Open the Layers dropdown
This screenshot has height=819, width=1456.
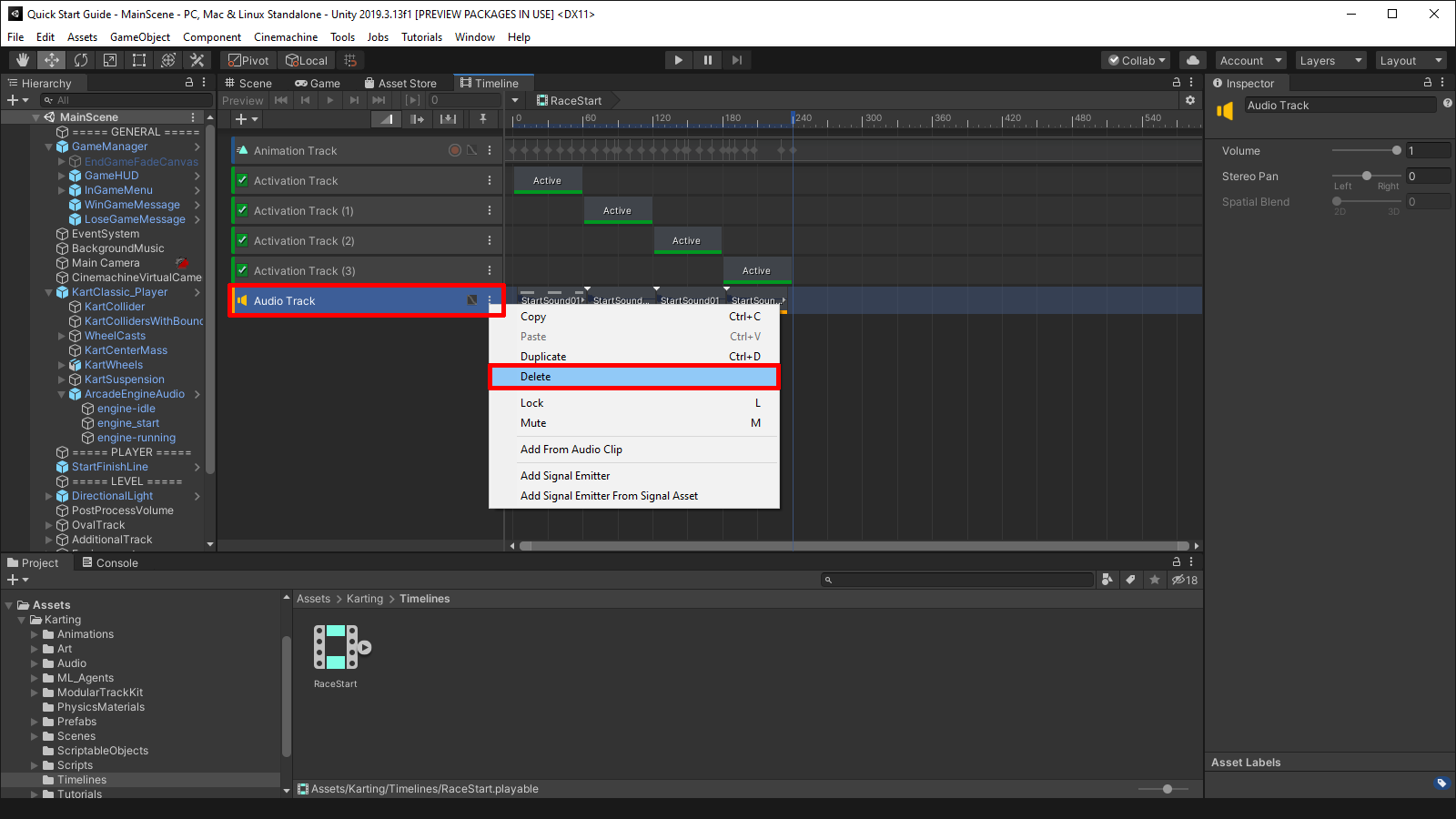[1330, 60]
